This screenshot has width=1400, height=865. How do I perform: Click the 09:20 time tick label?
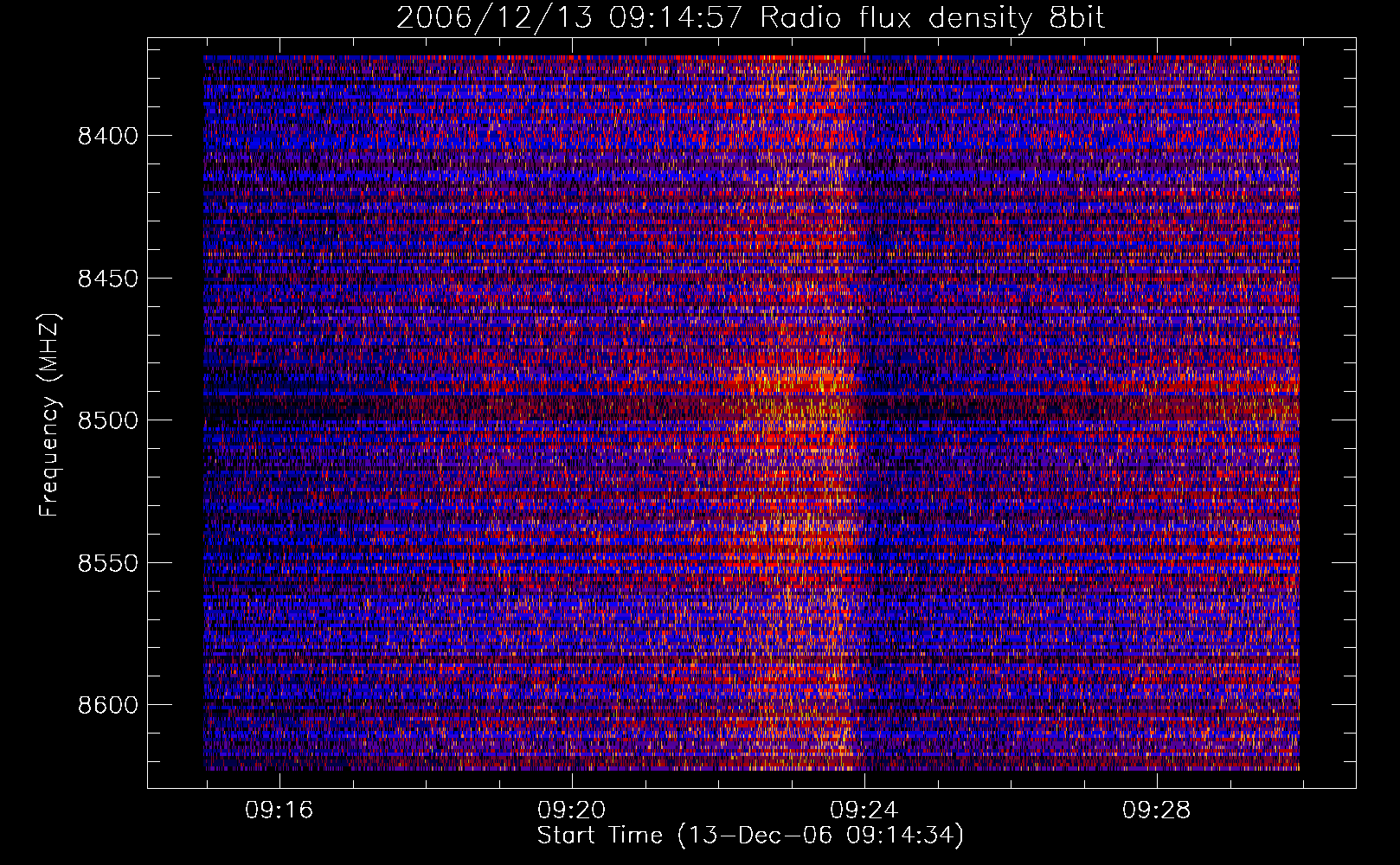[x=572, y=811]
